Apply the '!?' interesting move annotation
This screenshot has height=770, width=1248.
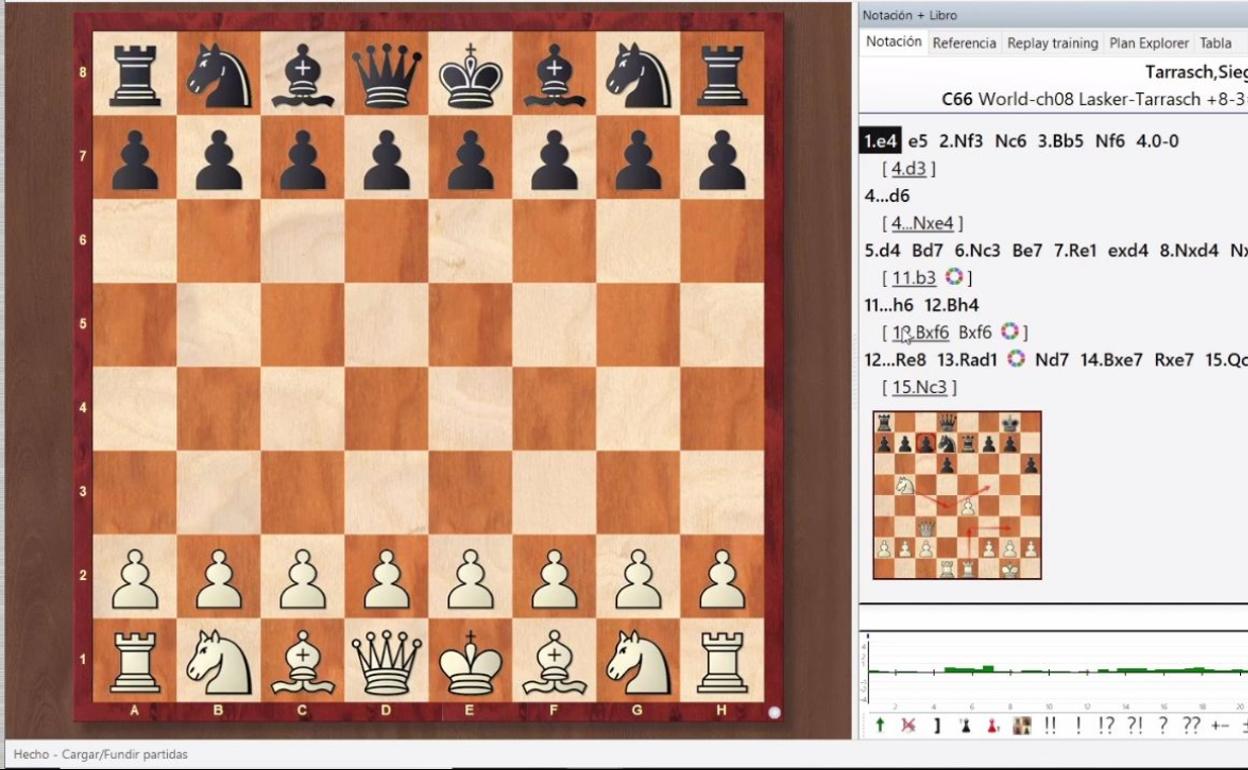(1106, 725)
